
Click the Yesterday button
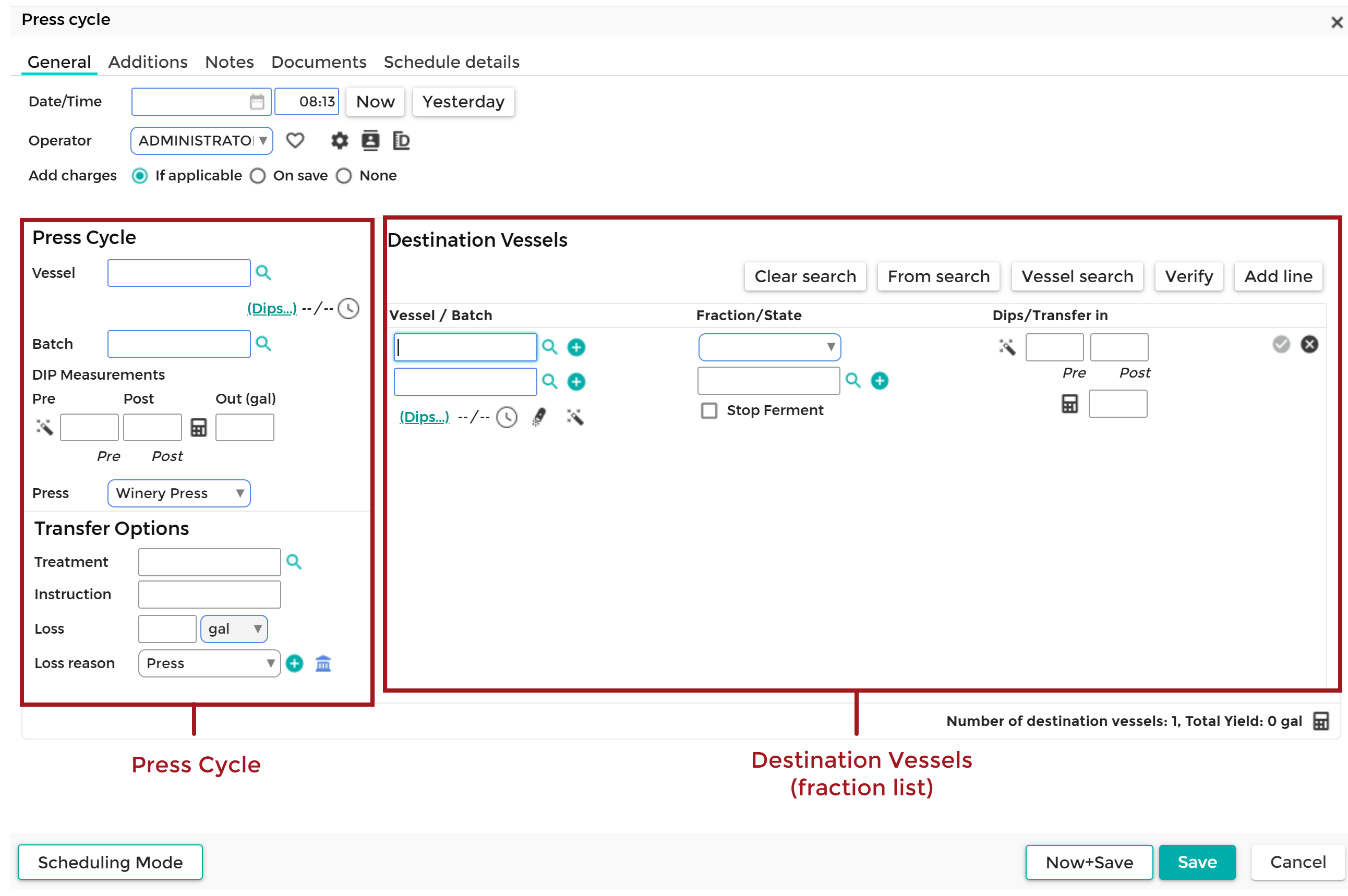pos(463,102)
